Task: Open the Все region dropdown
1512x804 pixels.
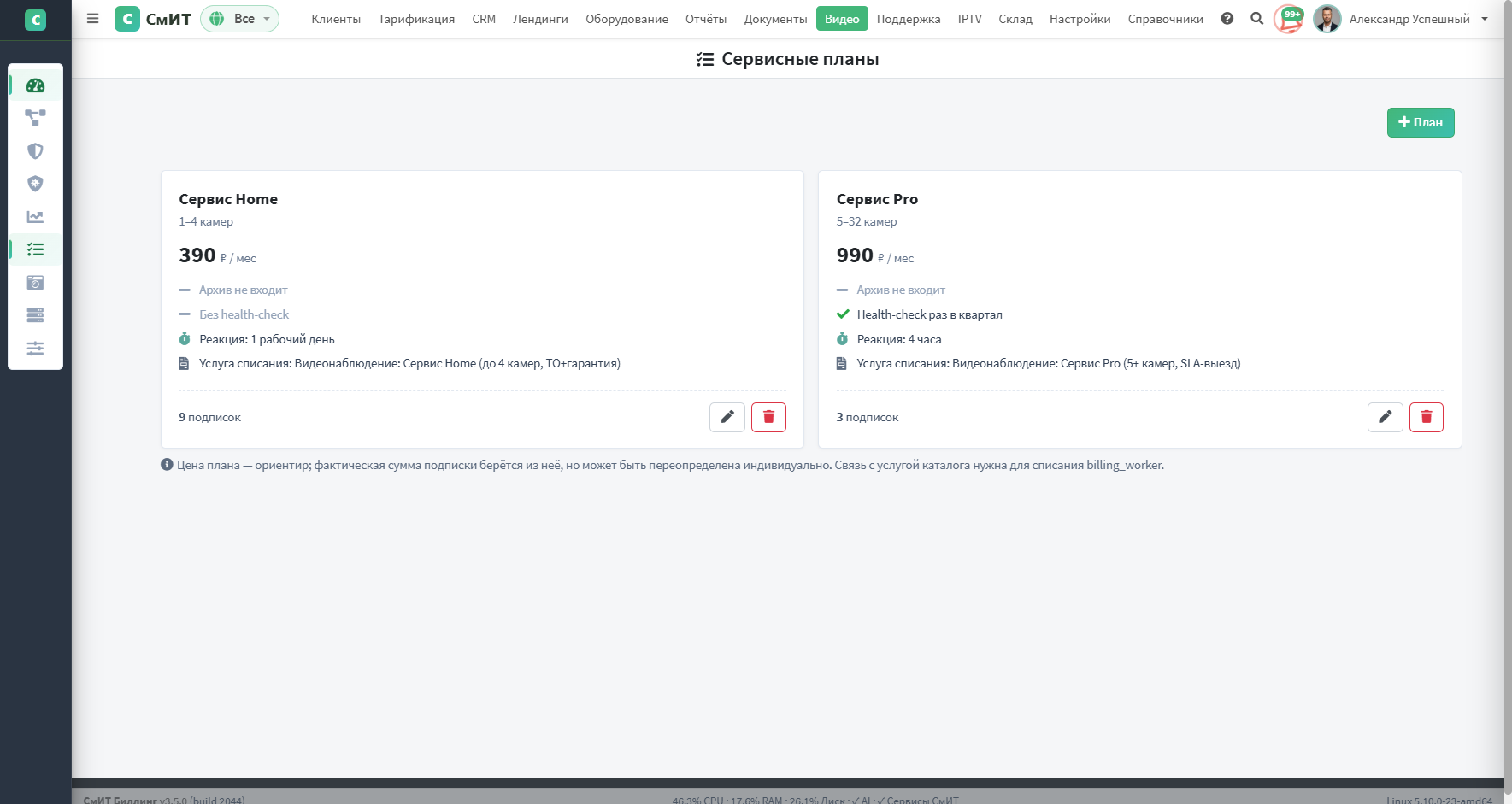Action: tap(240, 19)
